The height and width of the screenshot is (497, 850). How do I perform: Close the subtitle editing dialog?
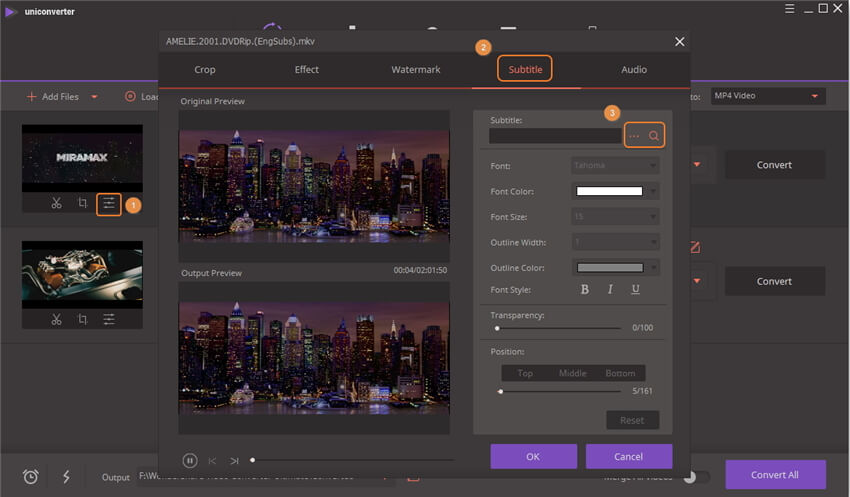(679, 42)
